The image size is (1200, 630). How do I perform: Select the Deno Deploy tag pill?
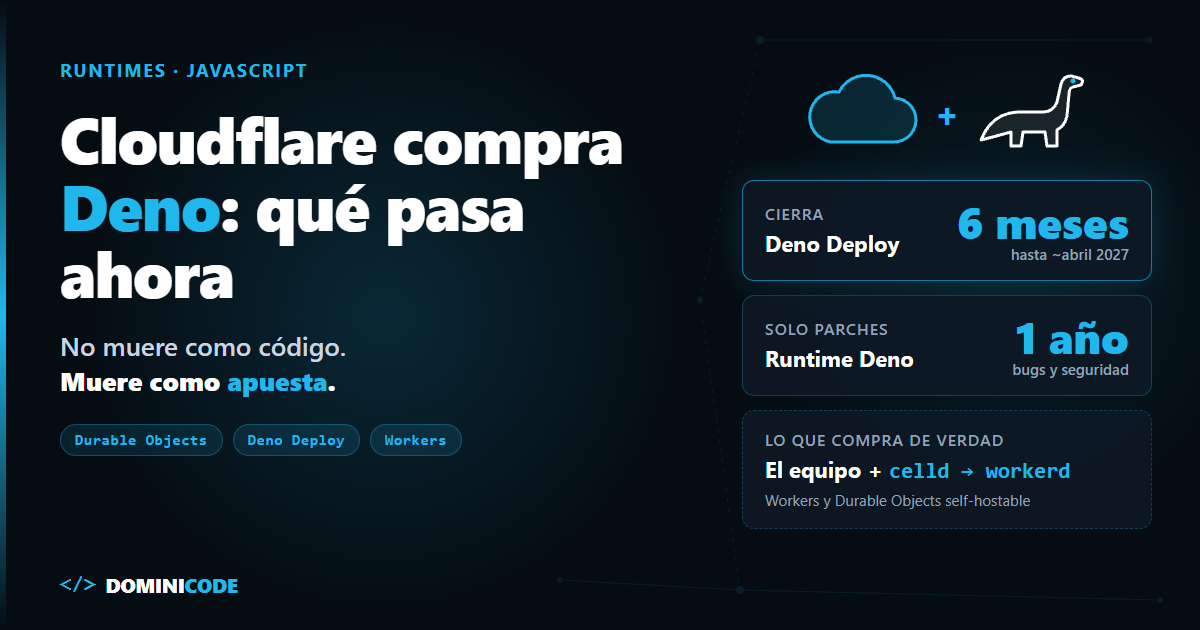(296, 440)
